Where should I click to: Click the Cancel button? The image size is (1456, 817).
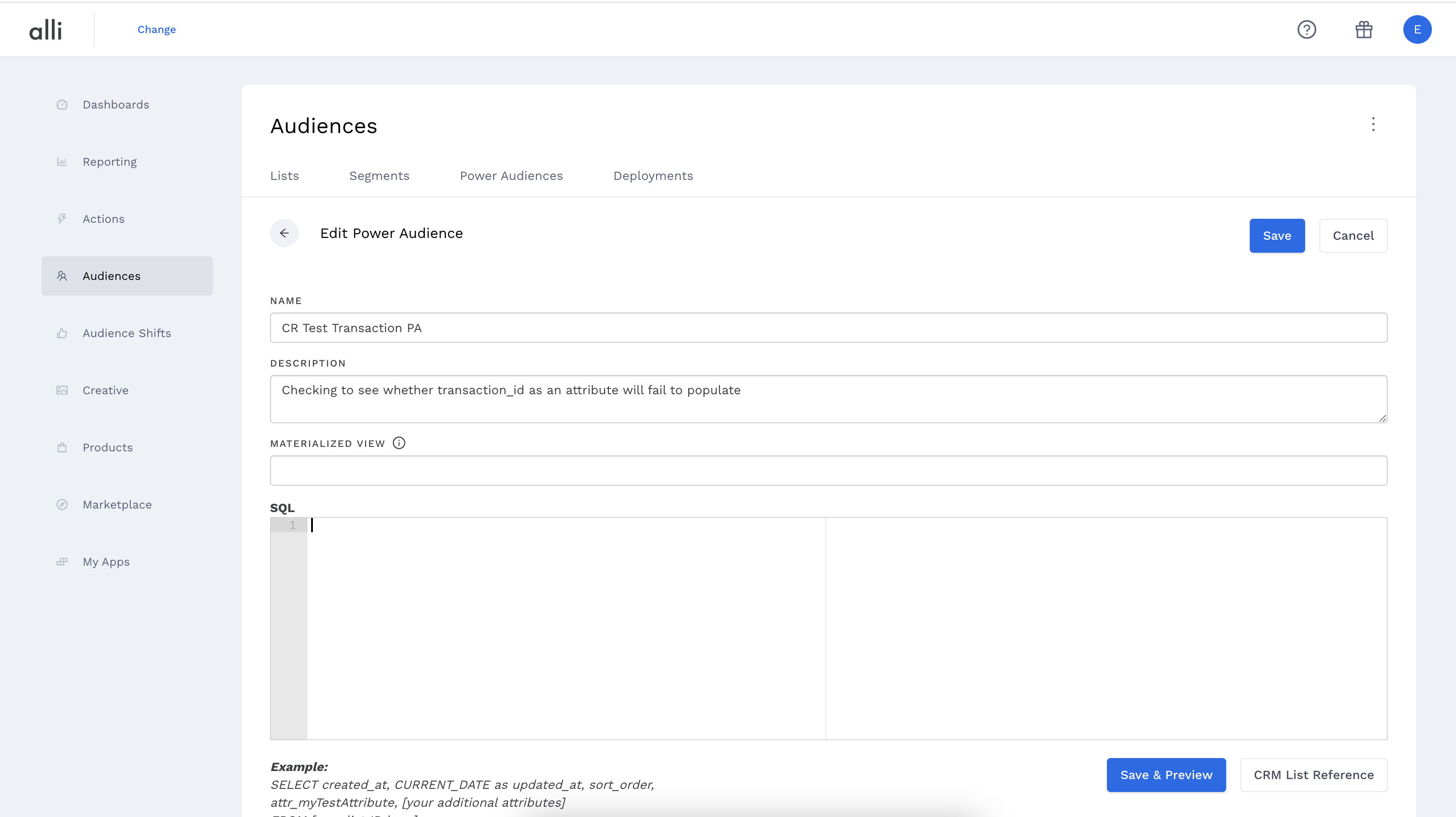coord(1352,236)
